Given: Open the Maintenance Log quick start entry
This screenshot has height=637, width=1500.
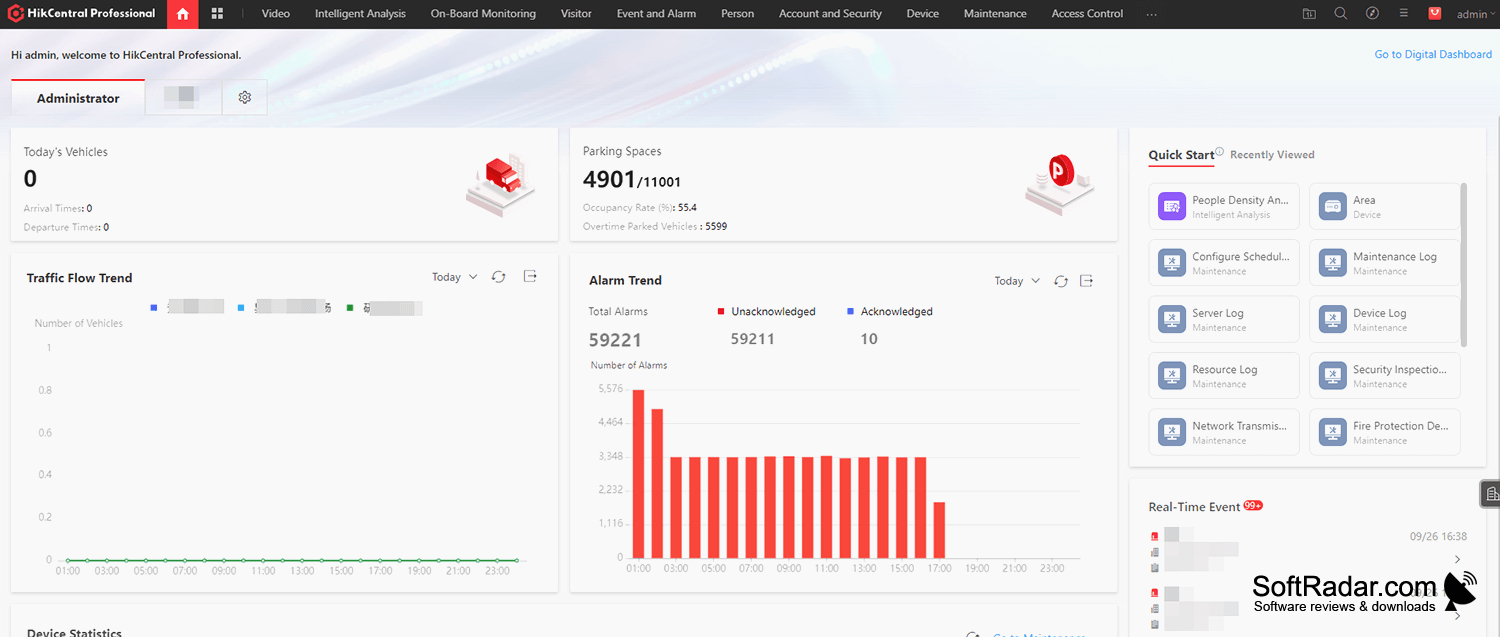Looking at the screenshot, I should click(1385, 263).
